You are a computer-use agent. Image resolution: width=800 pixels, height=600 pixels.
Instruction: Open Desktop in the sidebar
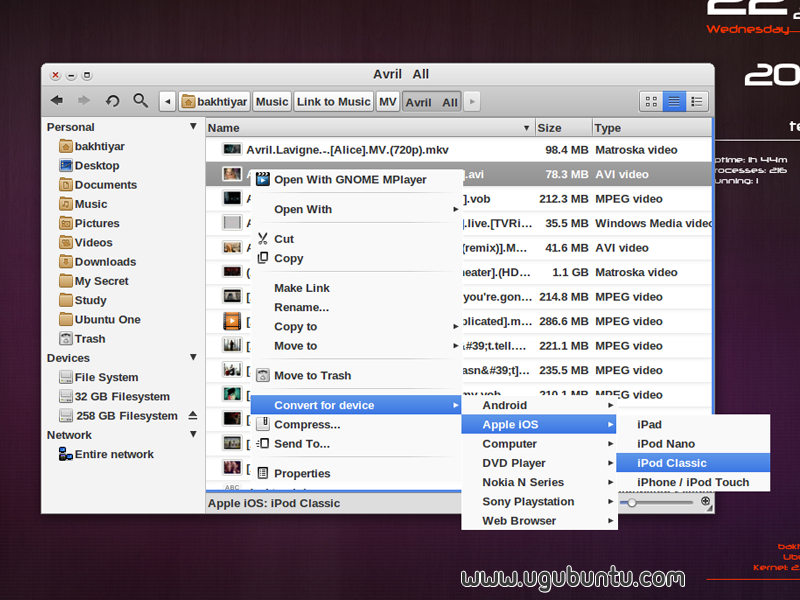pos(89,166)
